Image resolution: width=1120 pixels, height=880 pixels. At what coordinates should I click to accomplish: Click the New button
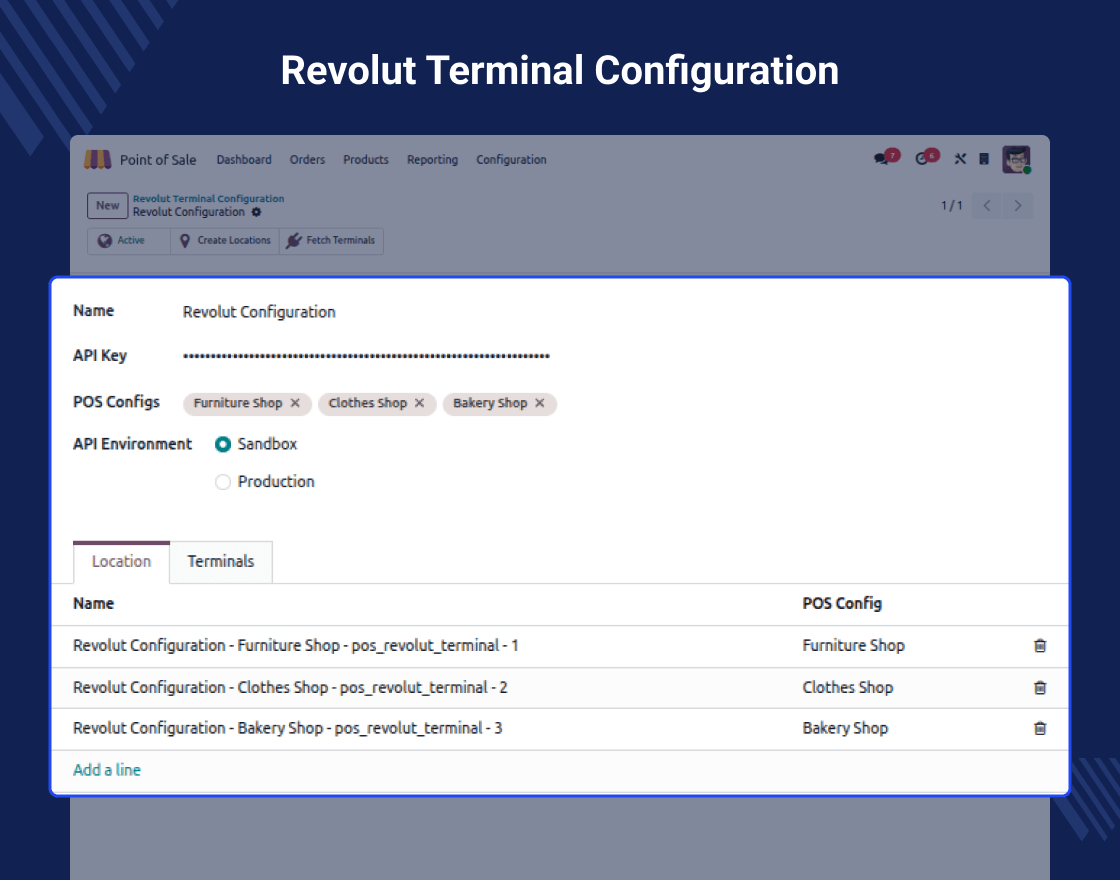pos(108,206)
